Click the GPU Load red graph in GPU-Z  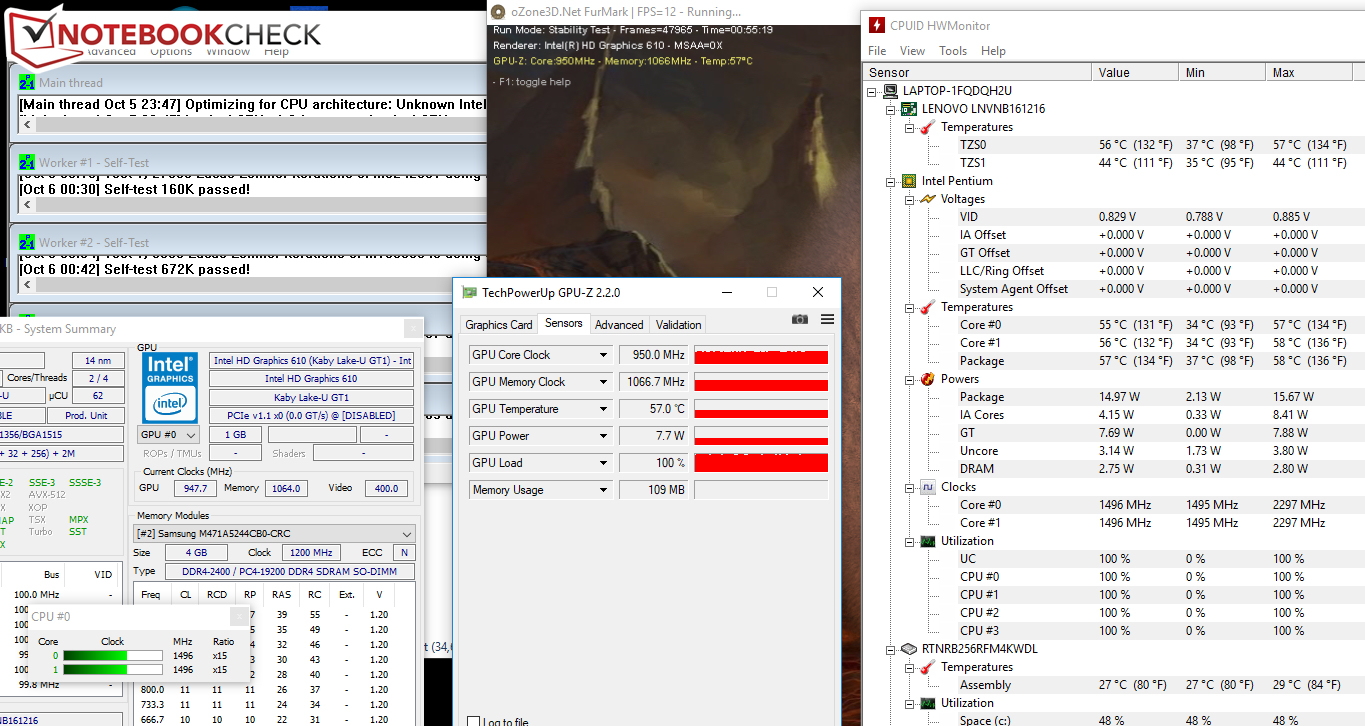click(x=761, y=462)
